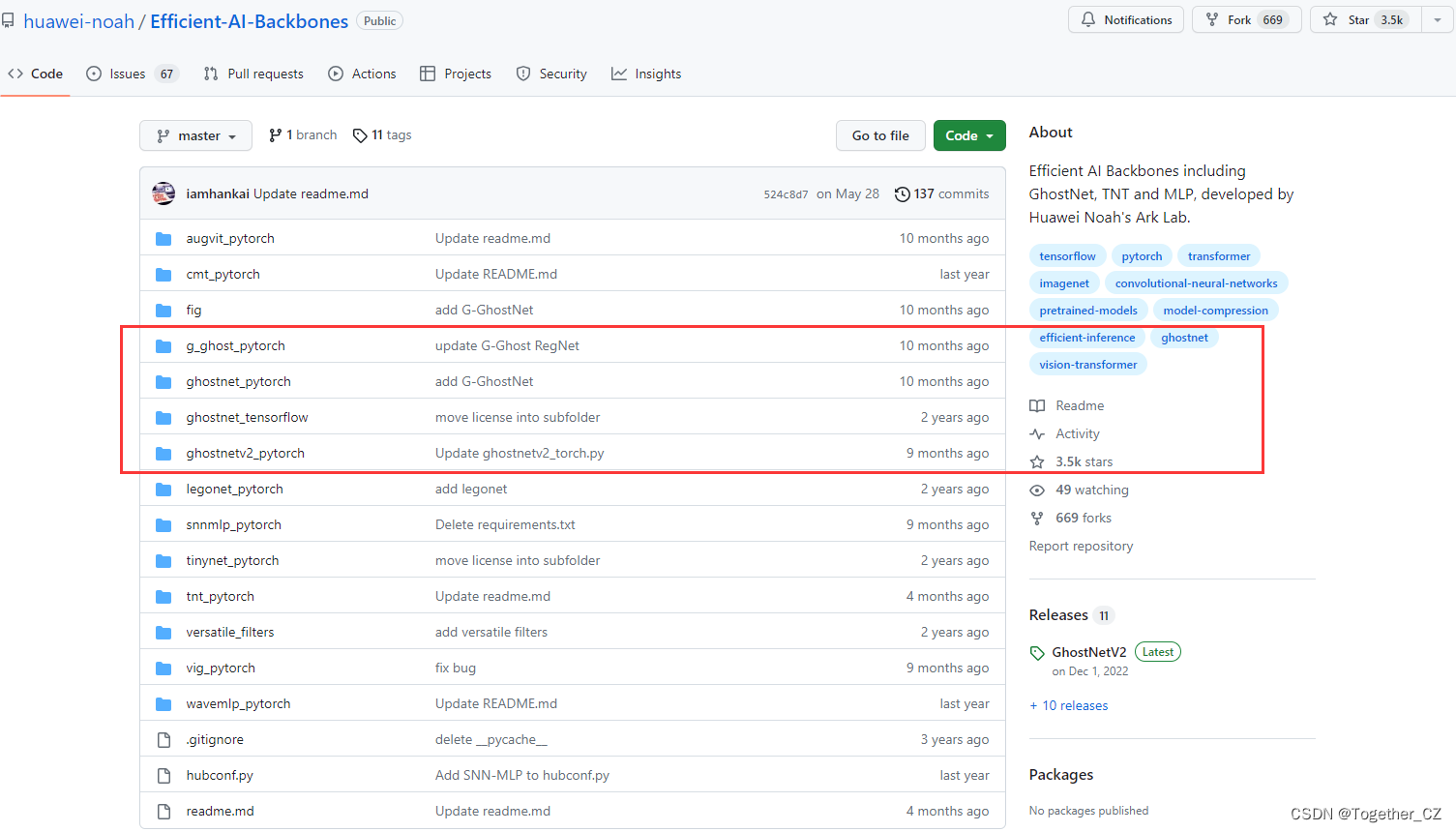The width and height of the screenshot is (1456, 832).
Task: Click the + 10 releases link
Action: coord(1069,706)
